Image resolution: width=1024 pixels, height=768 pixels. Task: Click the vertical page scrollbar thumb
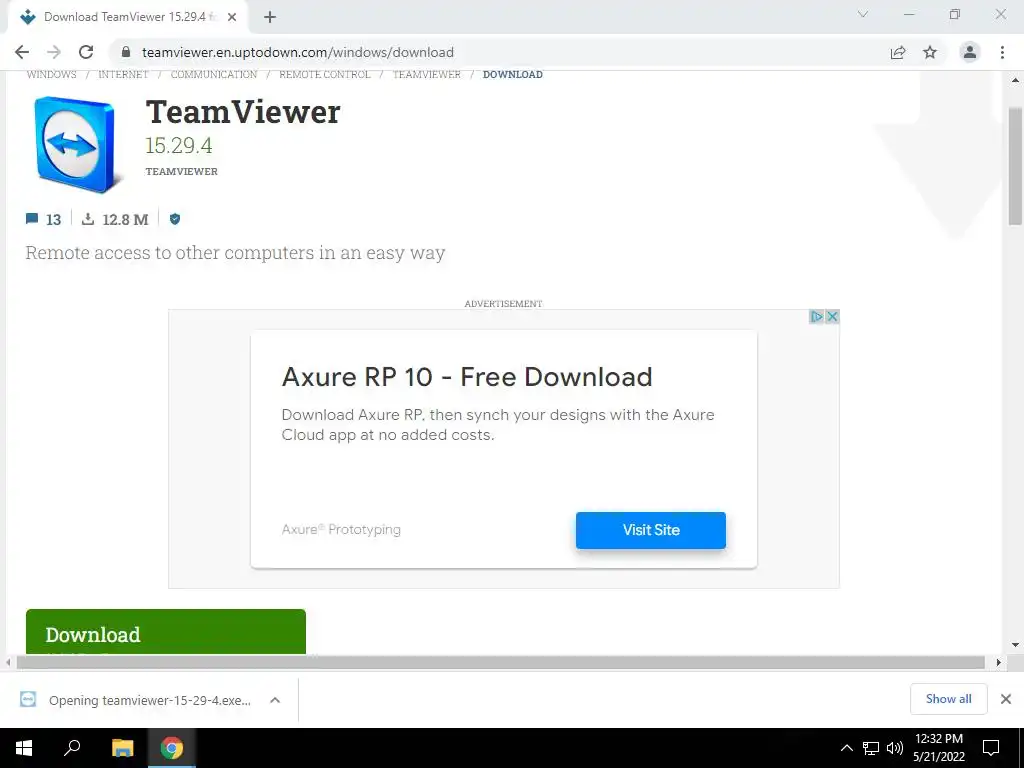[1015, 167]
